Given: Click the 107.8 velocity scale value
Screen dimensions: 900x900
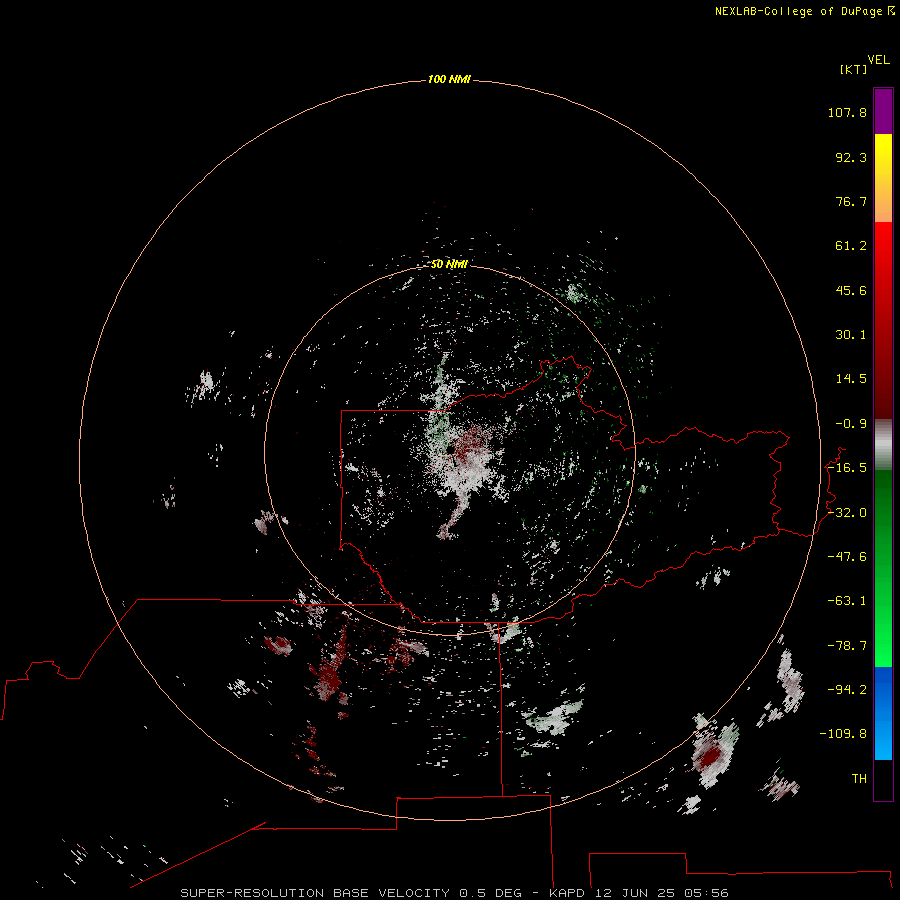Looking at the screenshot, I should tap(847, 112).
